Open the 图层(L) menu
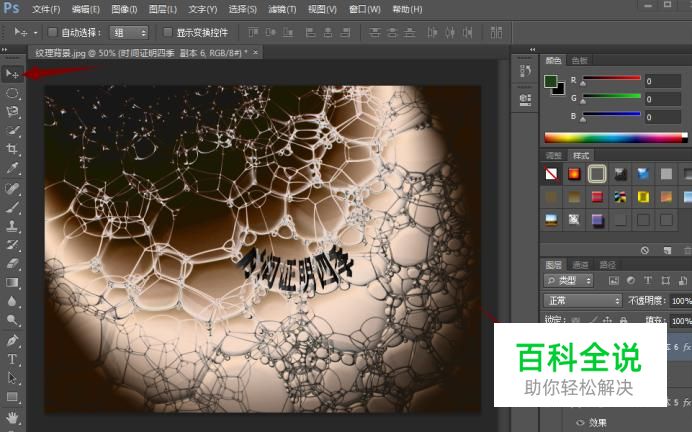The image size is (692, 432). [163, 9]
